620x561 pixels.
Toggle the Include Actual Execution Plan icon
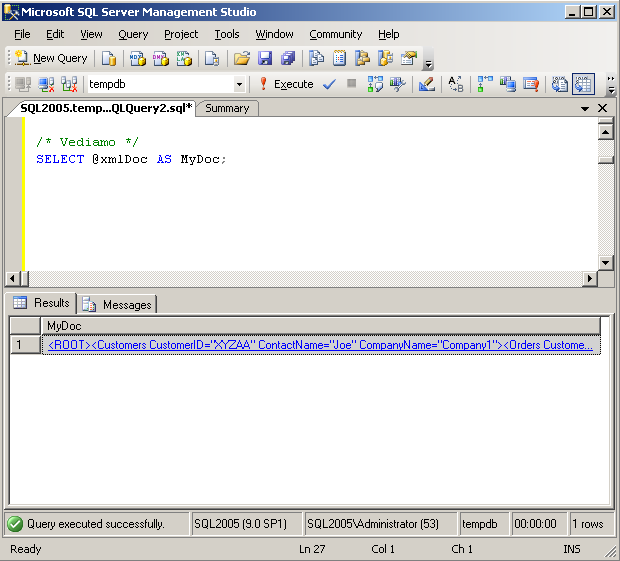pos(485,84)
